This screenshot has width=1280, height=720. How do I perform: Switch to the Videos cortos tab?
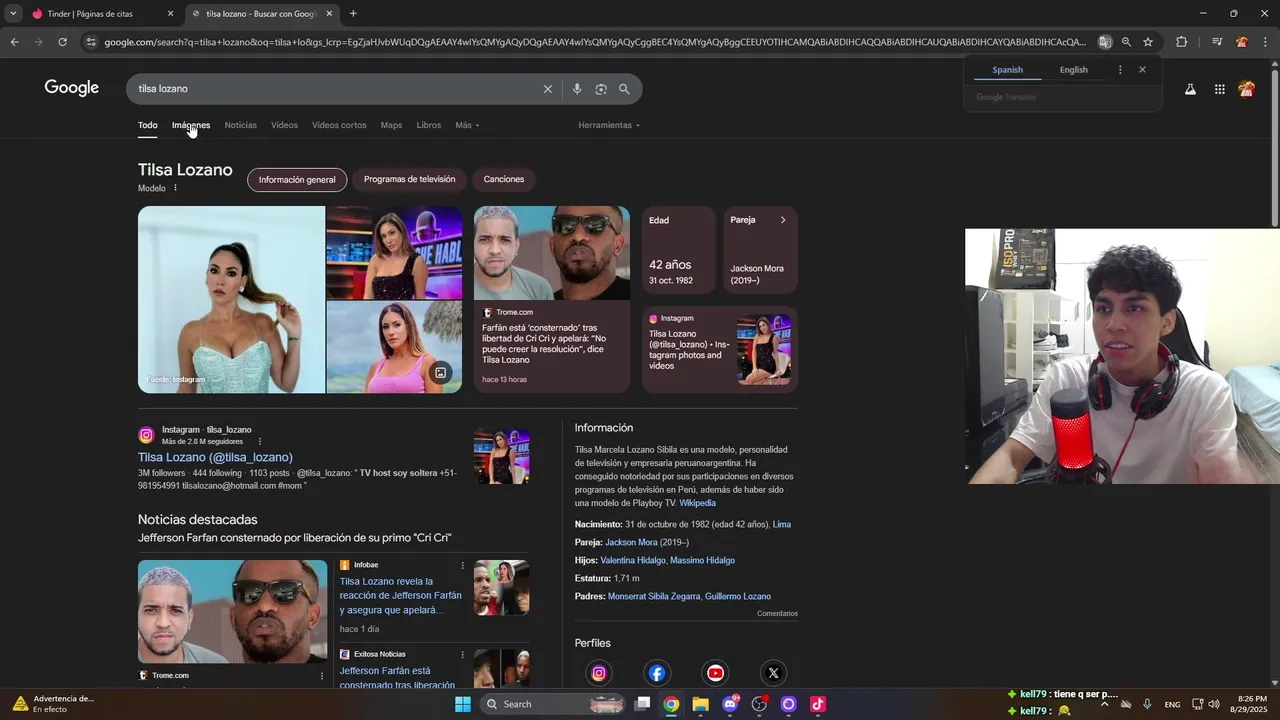tap(339, 125)
